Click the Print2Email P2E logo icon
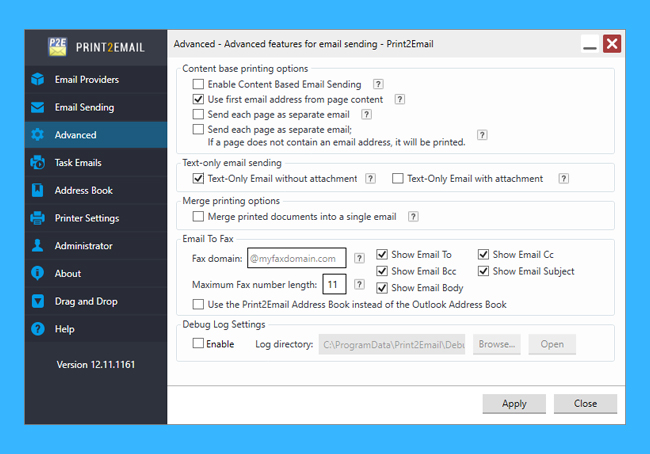650x454 pixels. [x=57, y=47]
